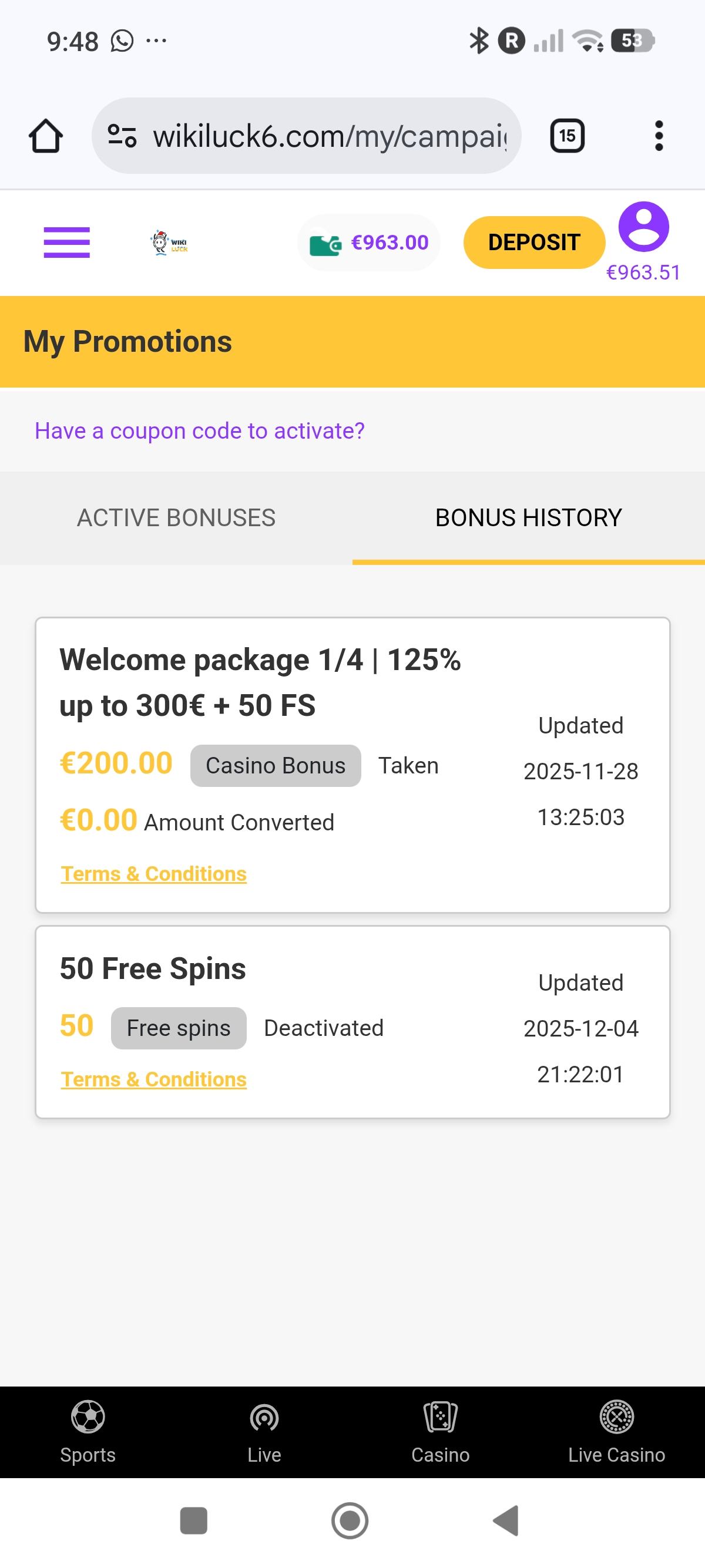
Task: Tap the wikiluck6.com address bar
Action: point(329,136)
